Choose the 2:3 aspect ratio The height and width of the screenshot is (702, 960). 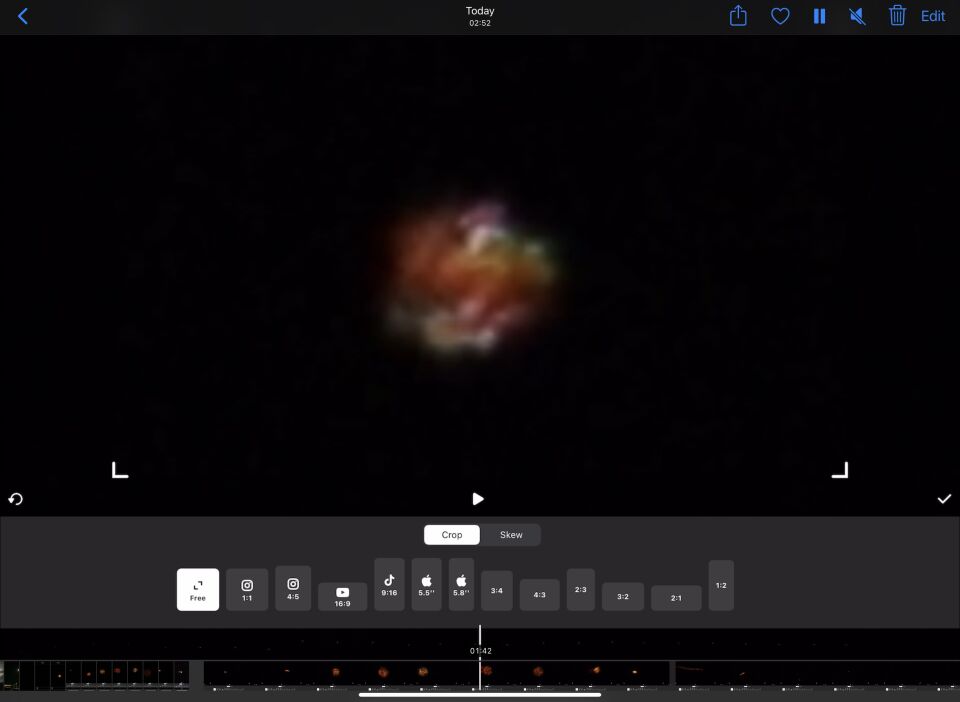point(580,589)
